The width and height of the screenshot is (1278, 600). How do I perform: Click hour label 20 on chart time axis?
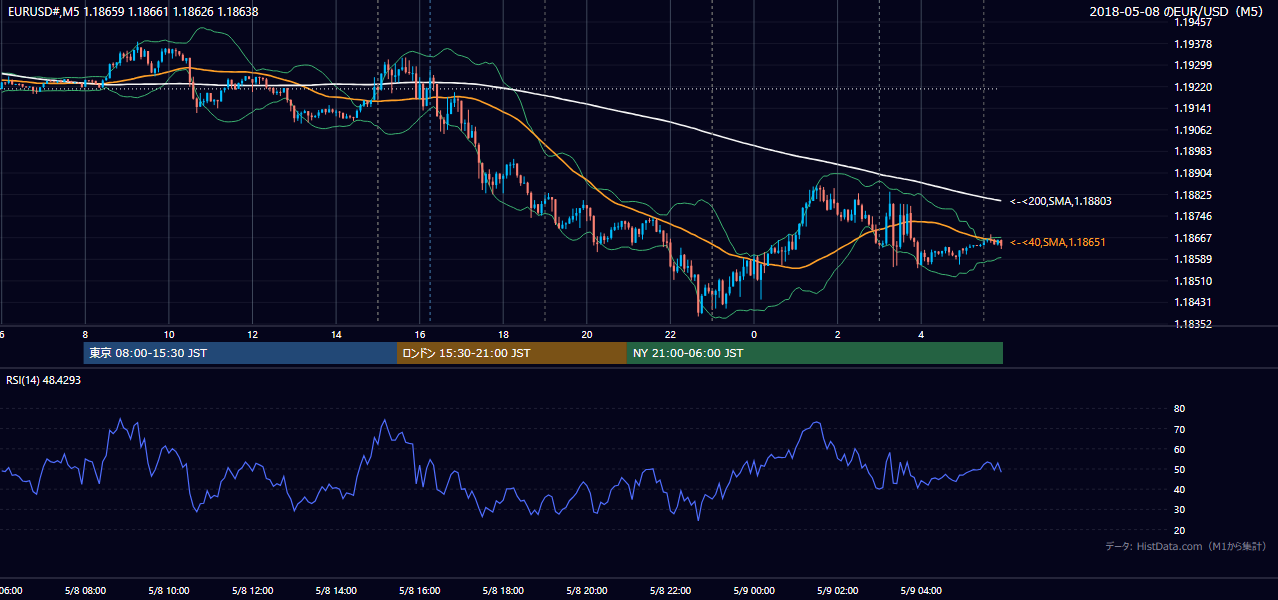587,334
